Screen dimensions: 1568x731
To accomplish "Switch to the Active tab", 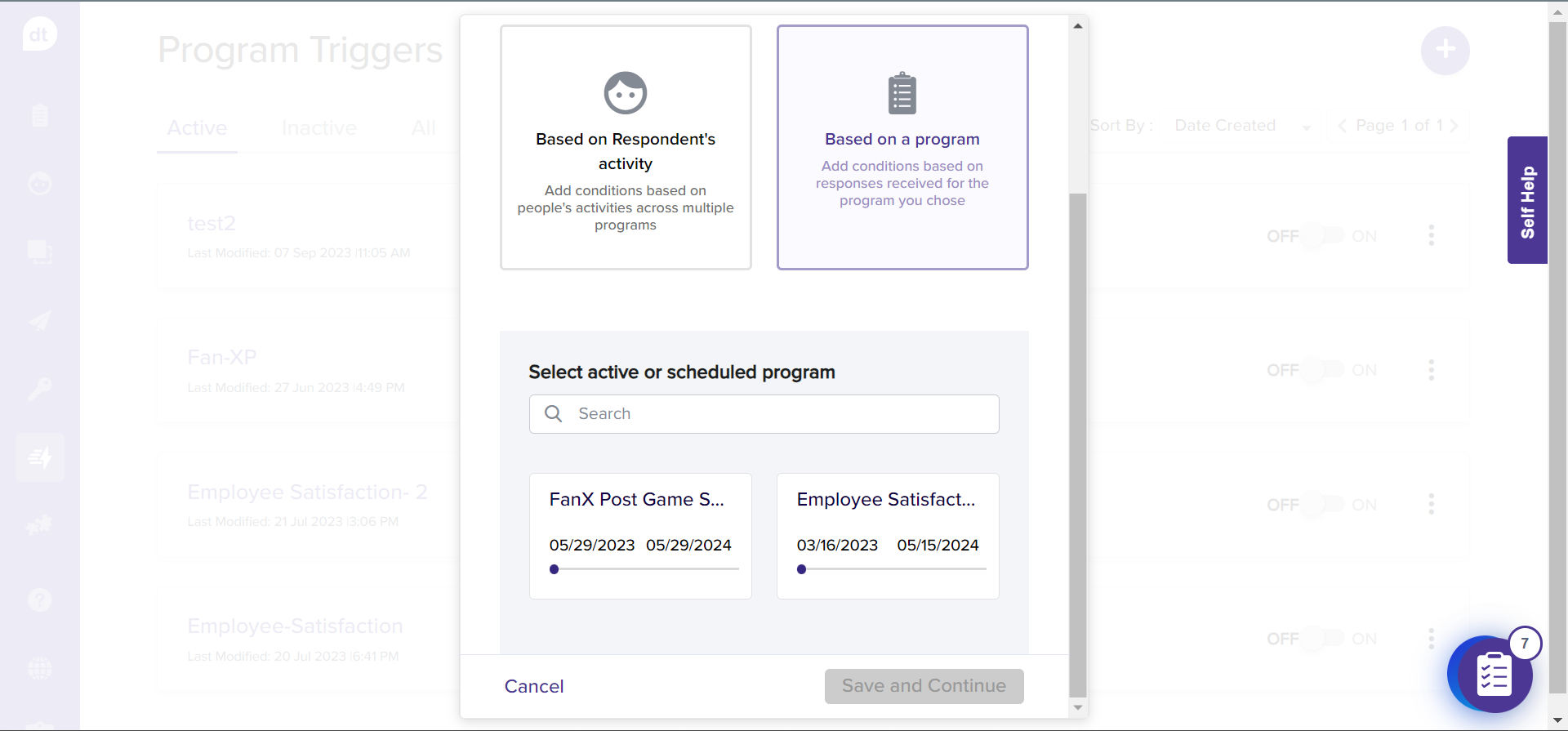I will 197,128.
